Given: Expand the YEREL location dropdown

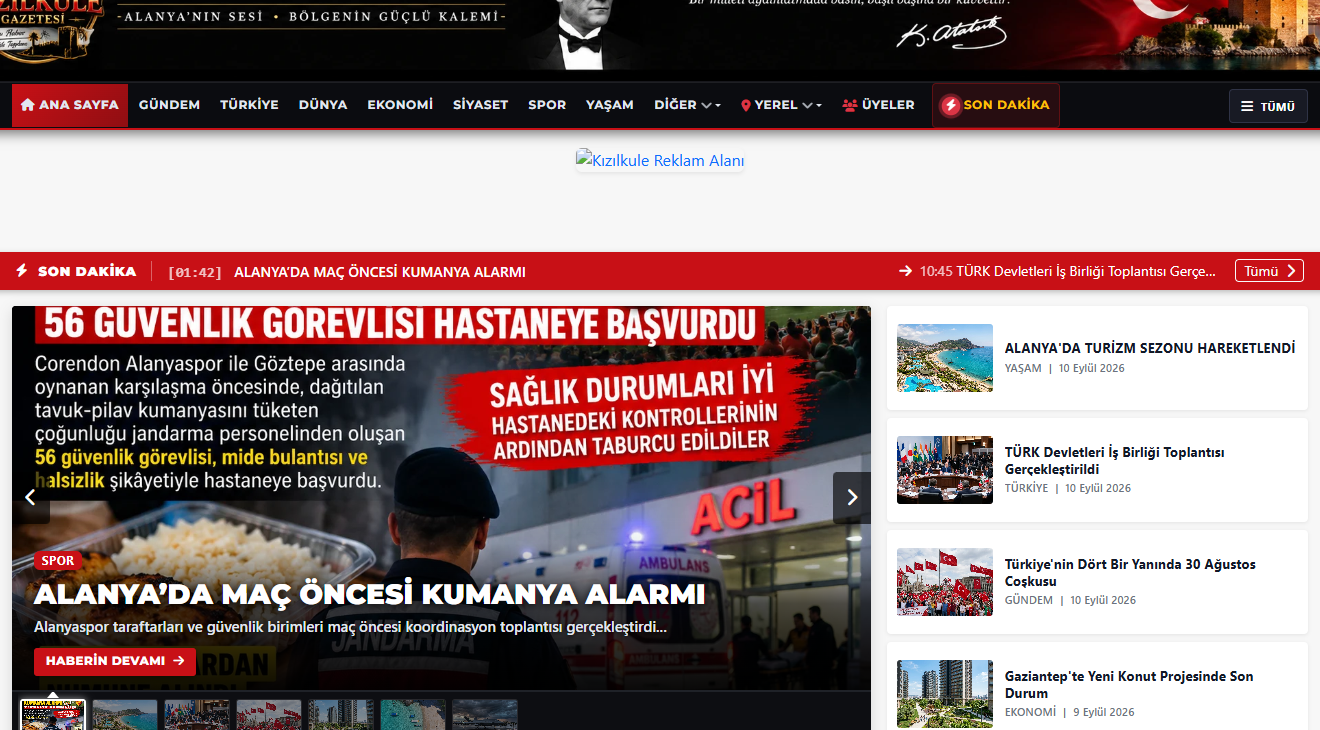Looking at the screenshot, I should pyautogui.click(x=781, y=105).
